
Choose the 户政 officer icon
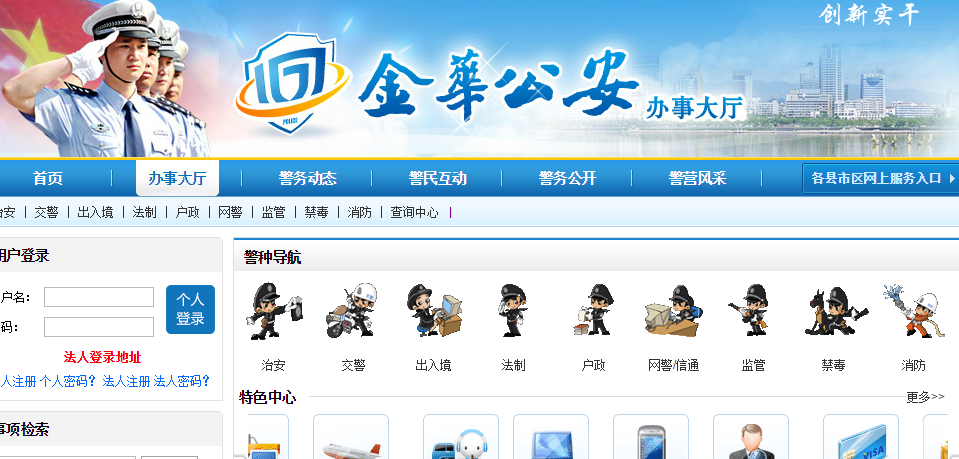(x=593, y=310)
